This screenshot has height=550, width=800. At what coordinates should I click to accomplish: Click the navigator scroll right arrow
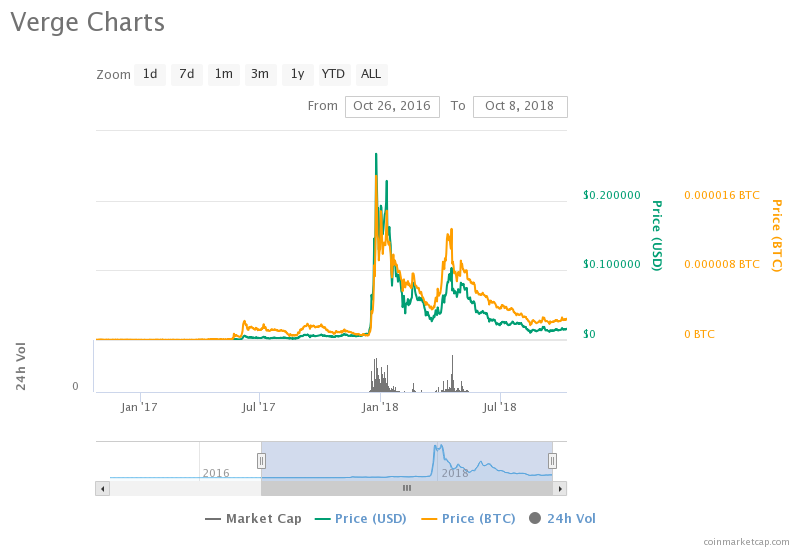click(560, 489)
